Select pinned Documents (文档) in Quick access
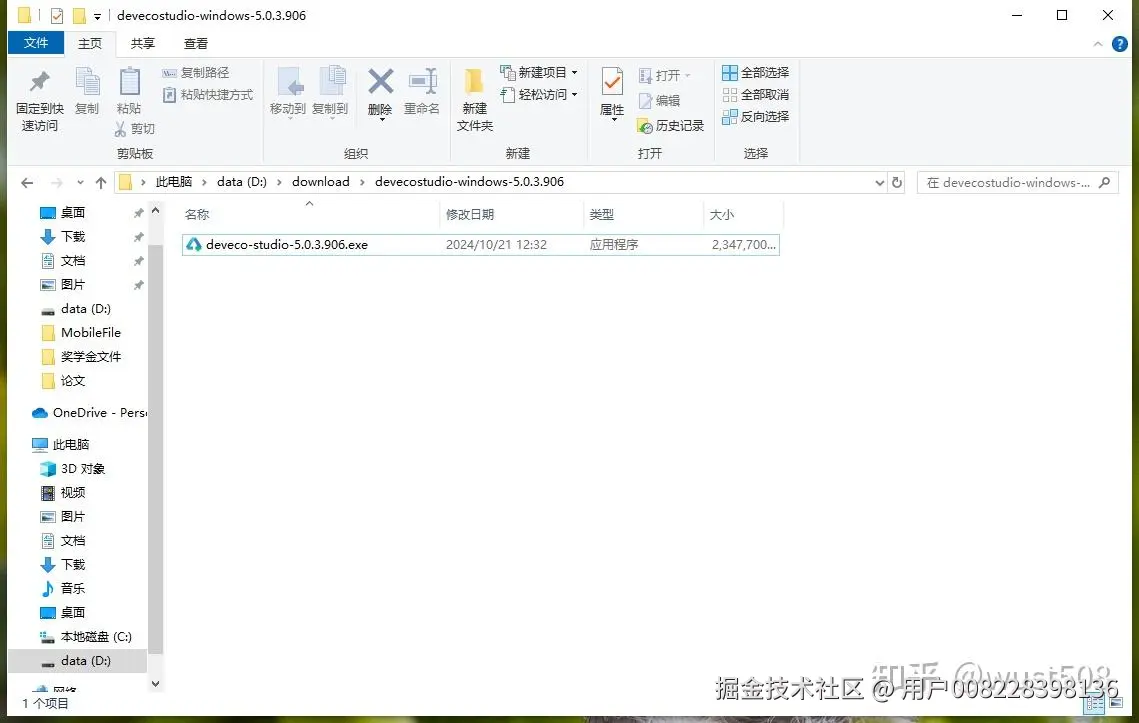Viewport: 1139px width, 723px height. click(x=73, y=260)
